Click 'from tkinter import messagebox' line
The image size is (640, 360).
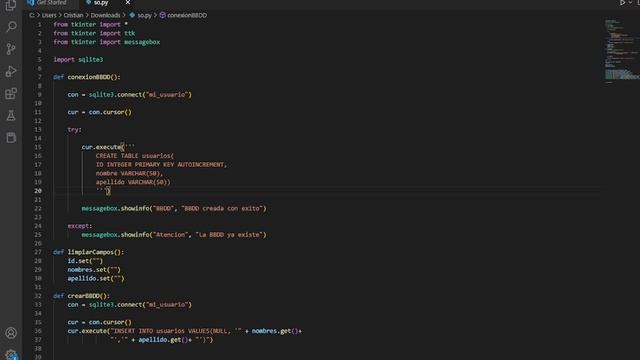coord(107,42)
